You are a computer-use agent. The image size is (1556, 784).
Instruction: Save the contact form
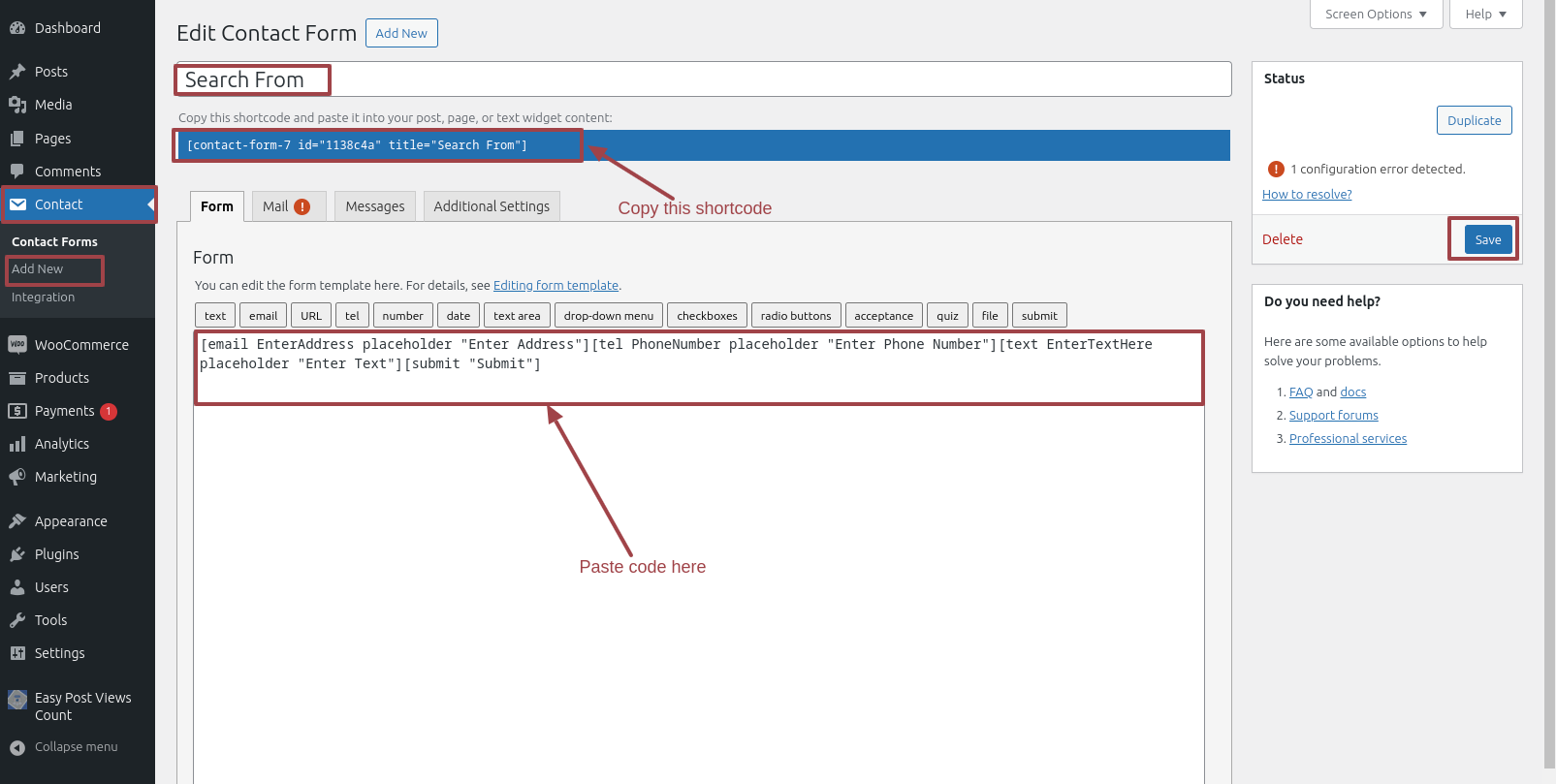pyautogui.click(x=1487, y=240)
